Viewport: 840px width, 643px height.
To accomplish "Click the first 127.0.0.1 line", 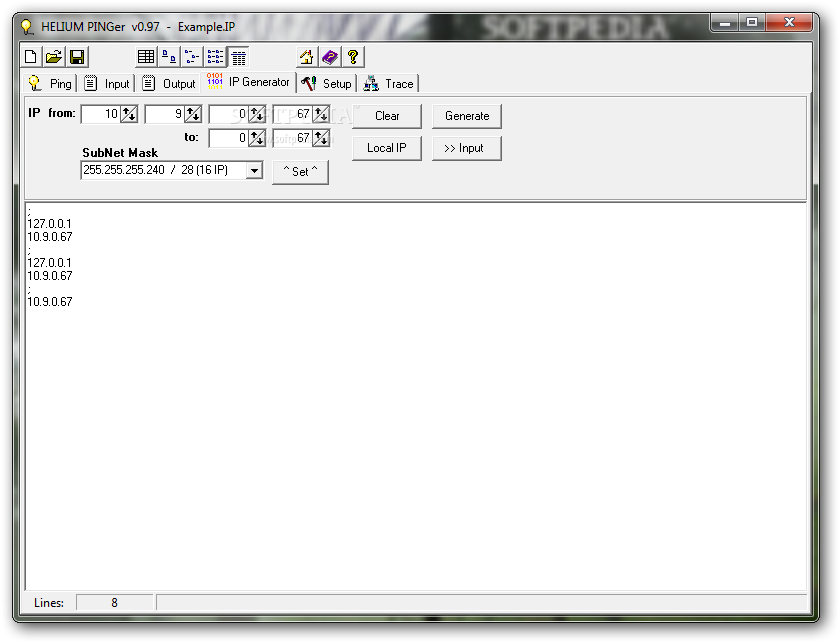I will point(49,224).
